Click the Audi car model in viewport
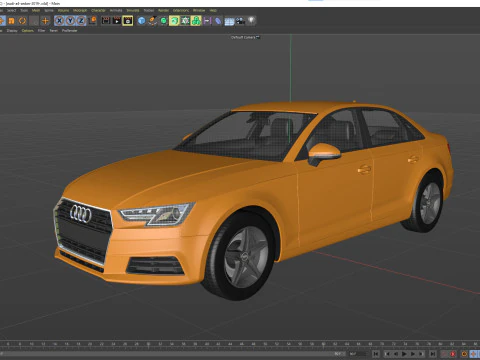The image size is (480, 360). click(x=253, y=200)
